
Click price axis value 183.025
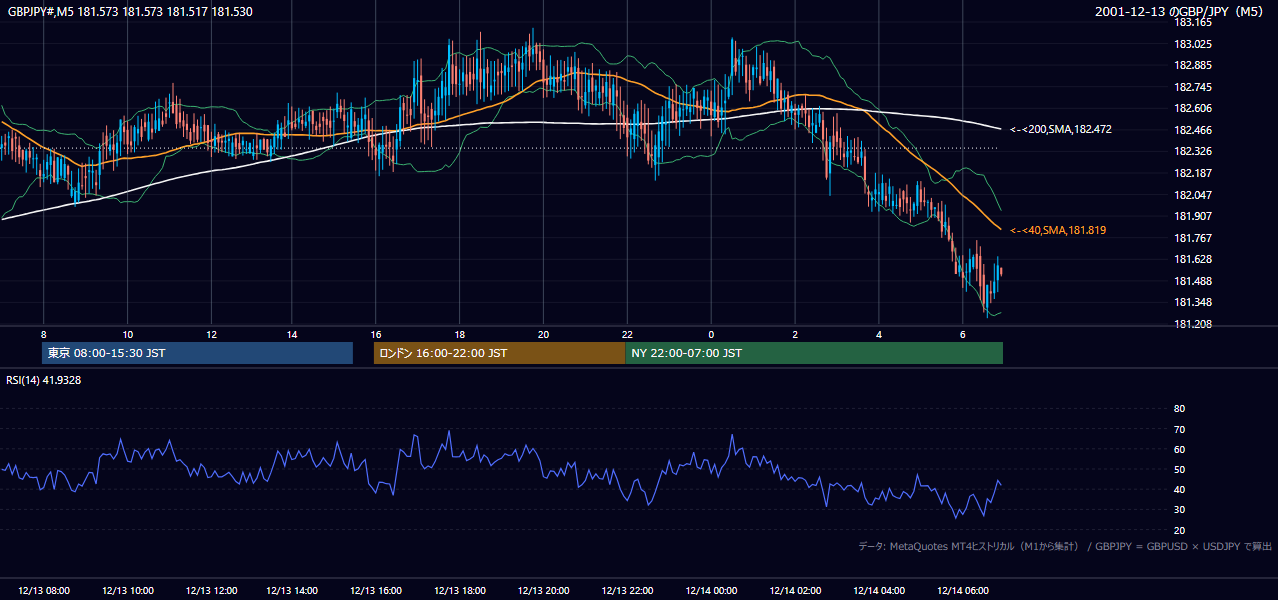tap(1193, 44)
